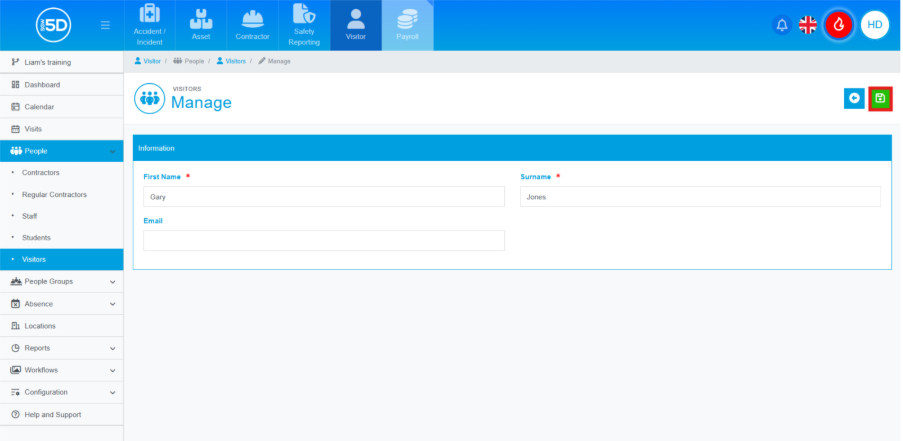This screenshot has width=903, height=441.
Task: Click the red flame alert icon
Action: [x=839, y=25]
